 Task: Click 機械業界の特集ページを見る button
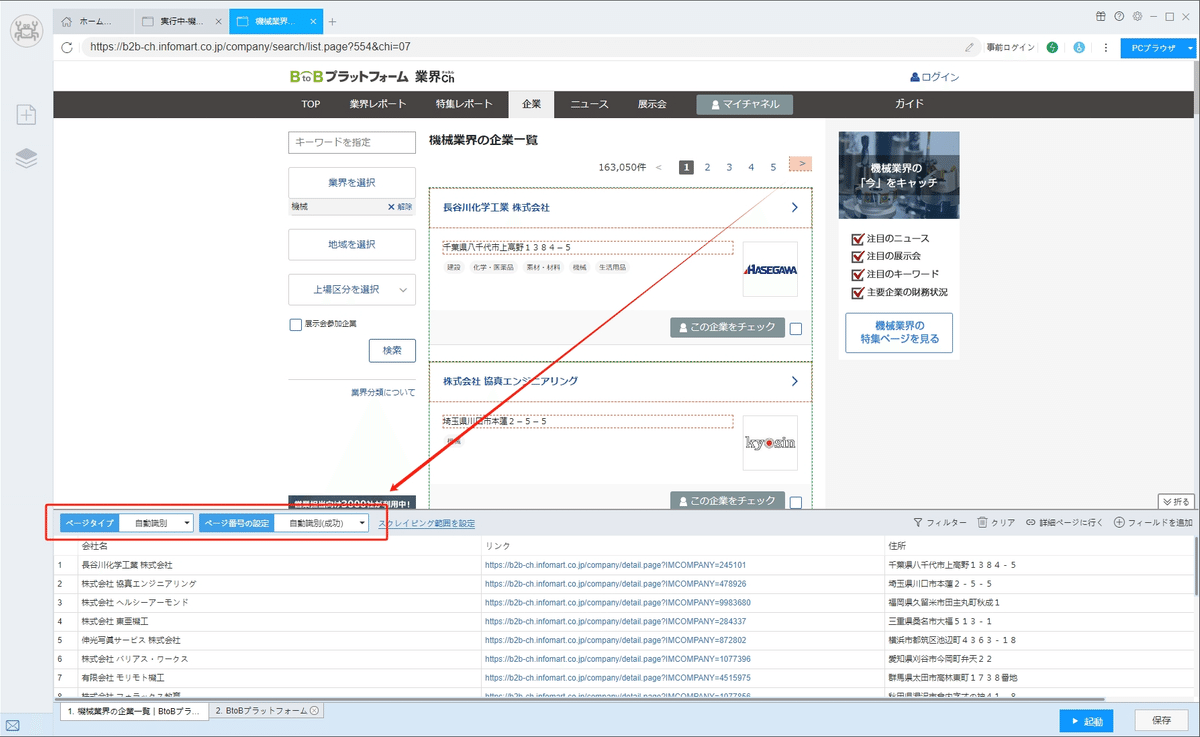(x=898, y=333)
